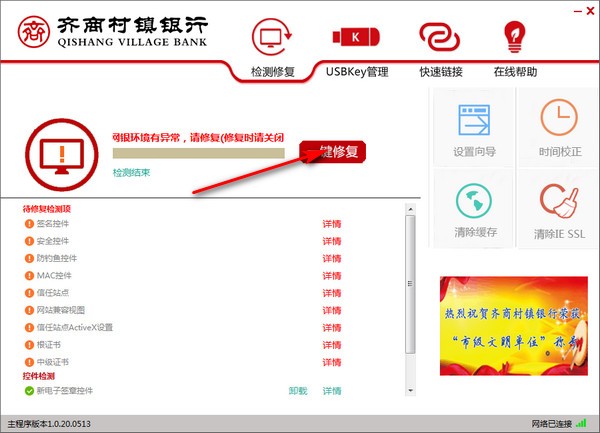
Task: Click warning icon beside 签名控件
Action: [29, 224]
